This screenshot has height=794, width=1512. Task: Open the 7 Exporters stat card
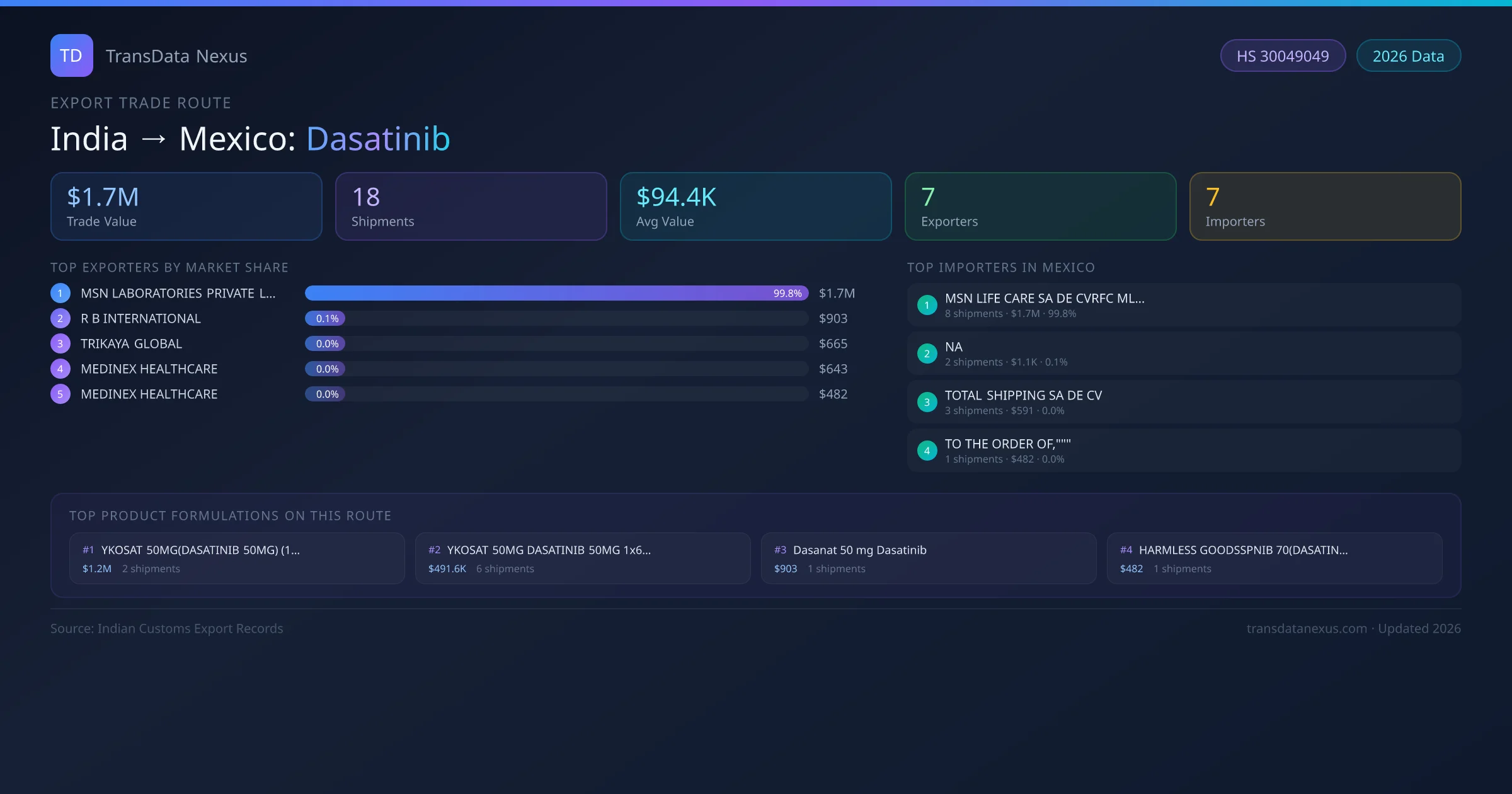point(1040,206)
